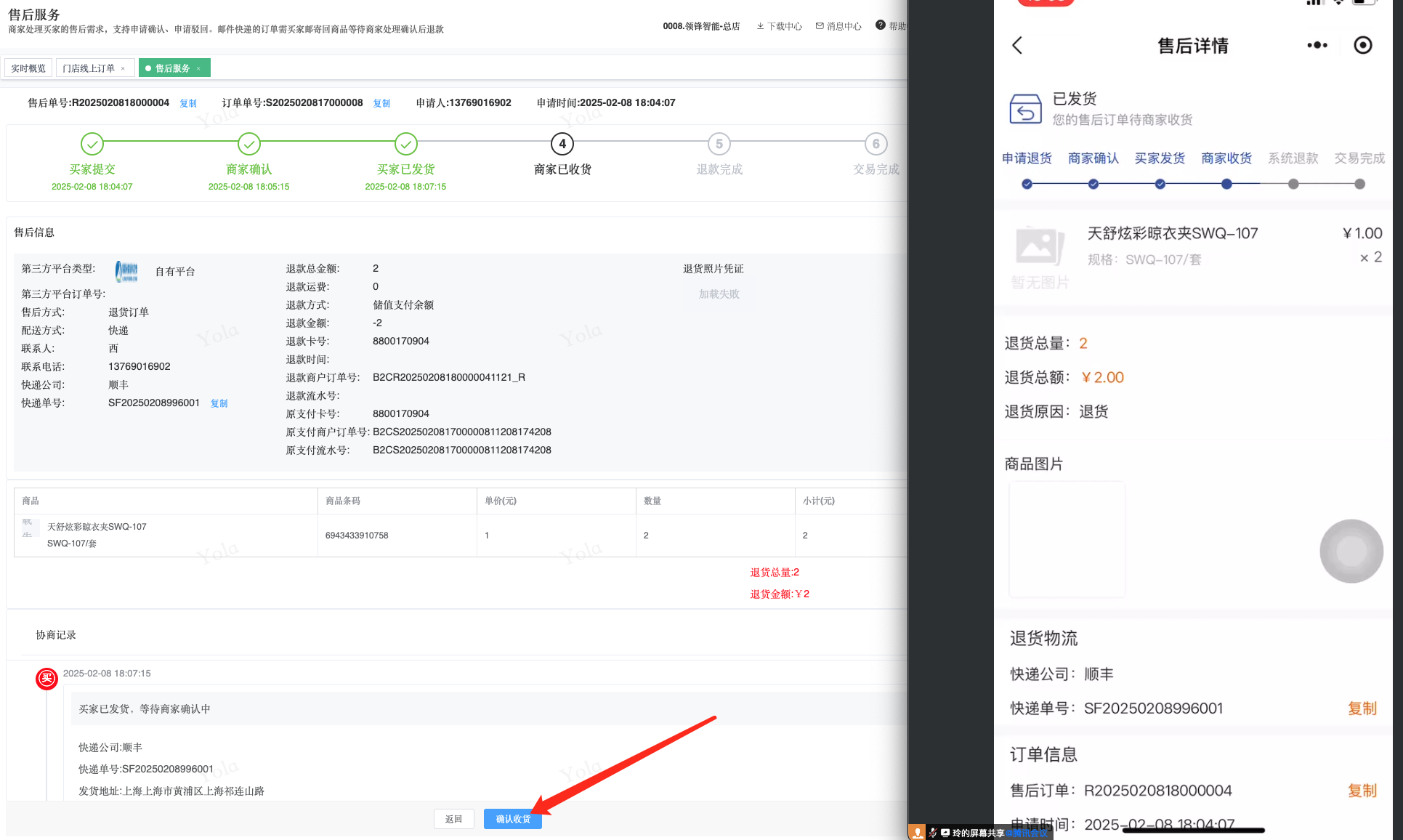Viewport: 1403px width, 840px height.
Task: Switch to the 实时概览 tab
Action: click(28, 68)
